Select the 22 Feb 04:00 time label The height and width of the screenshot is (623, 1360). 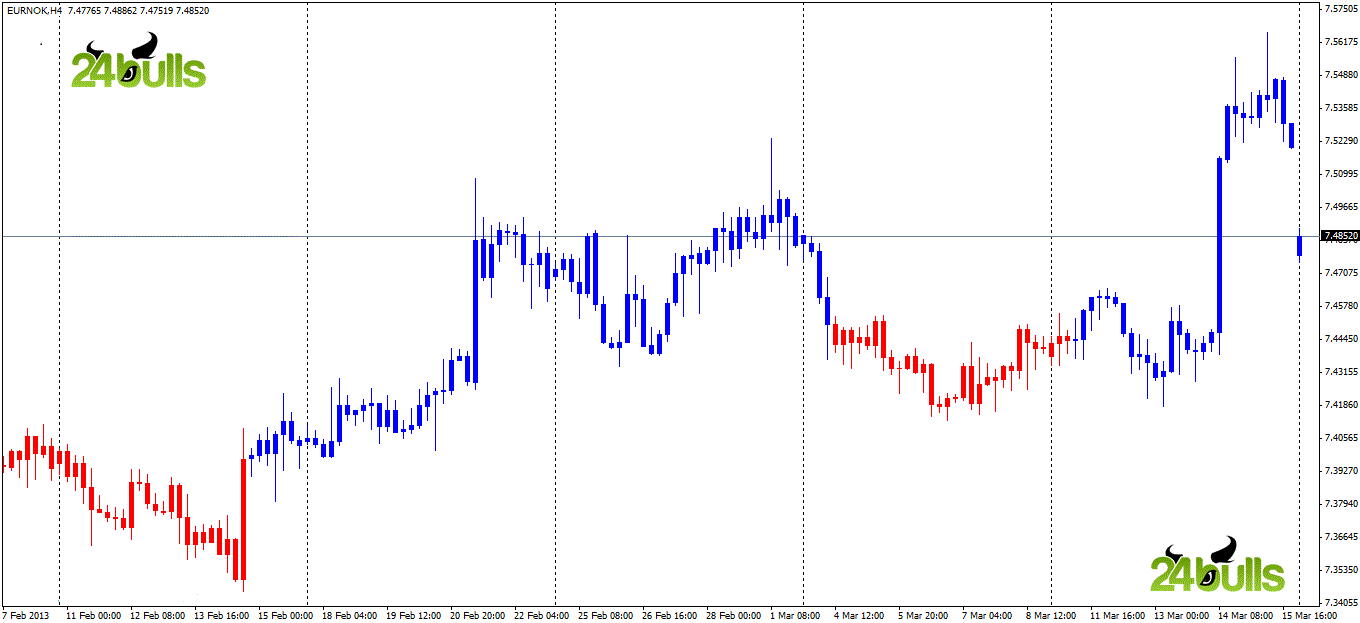pos(541,616)
